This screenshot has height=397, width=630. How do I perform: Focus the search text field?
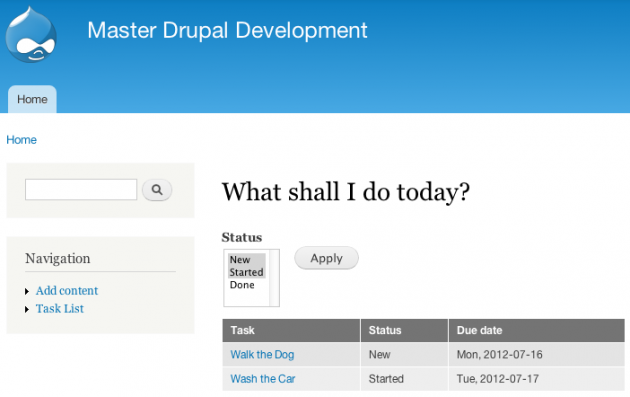[81, 190]
